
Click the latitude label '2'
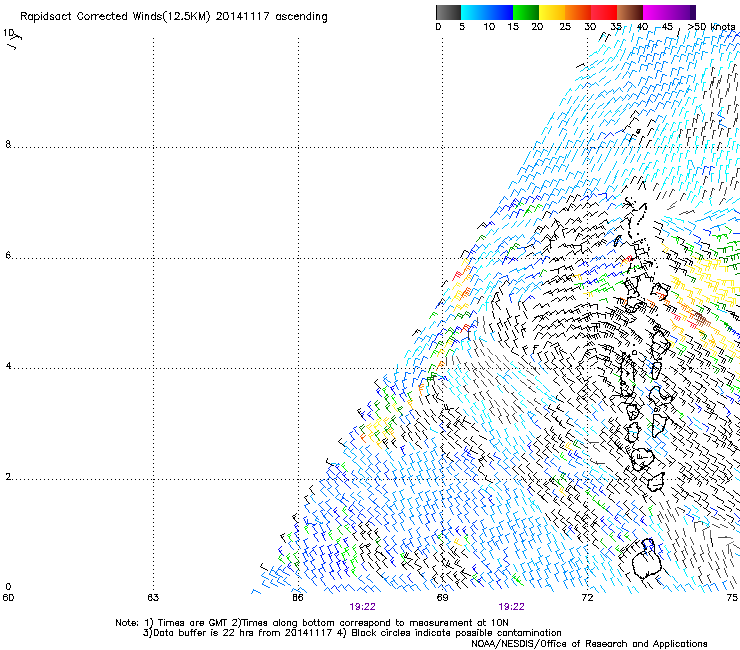click(8, 477)
